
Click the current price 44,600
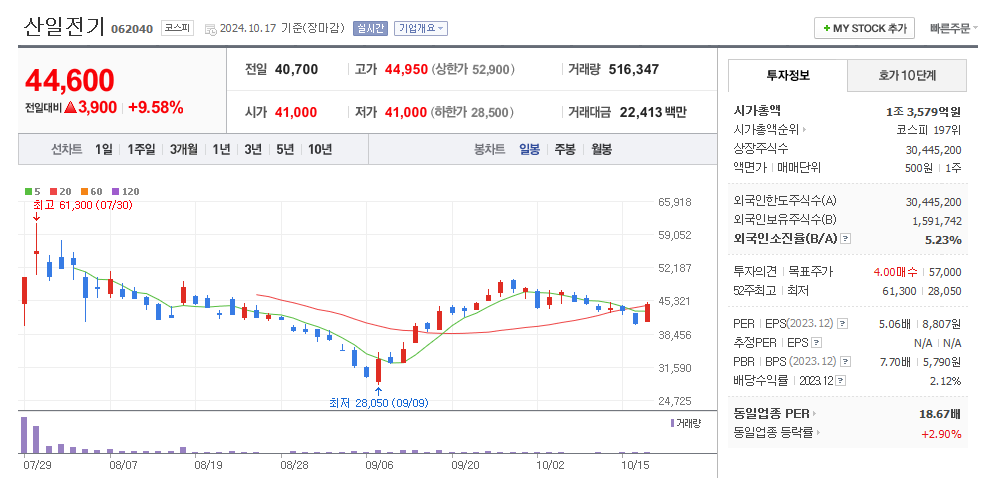[70, 80]
